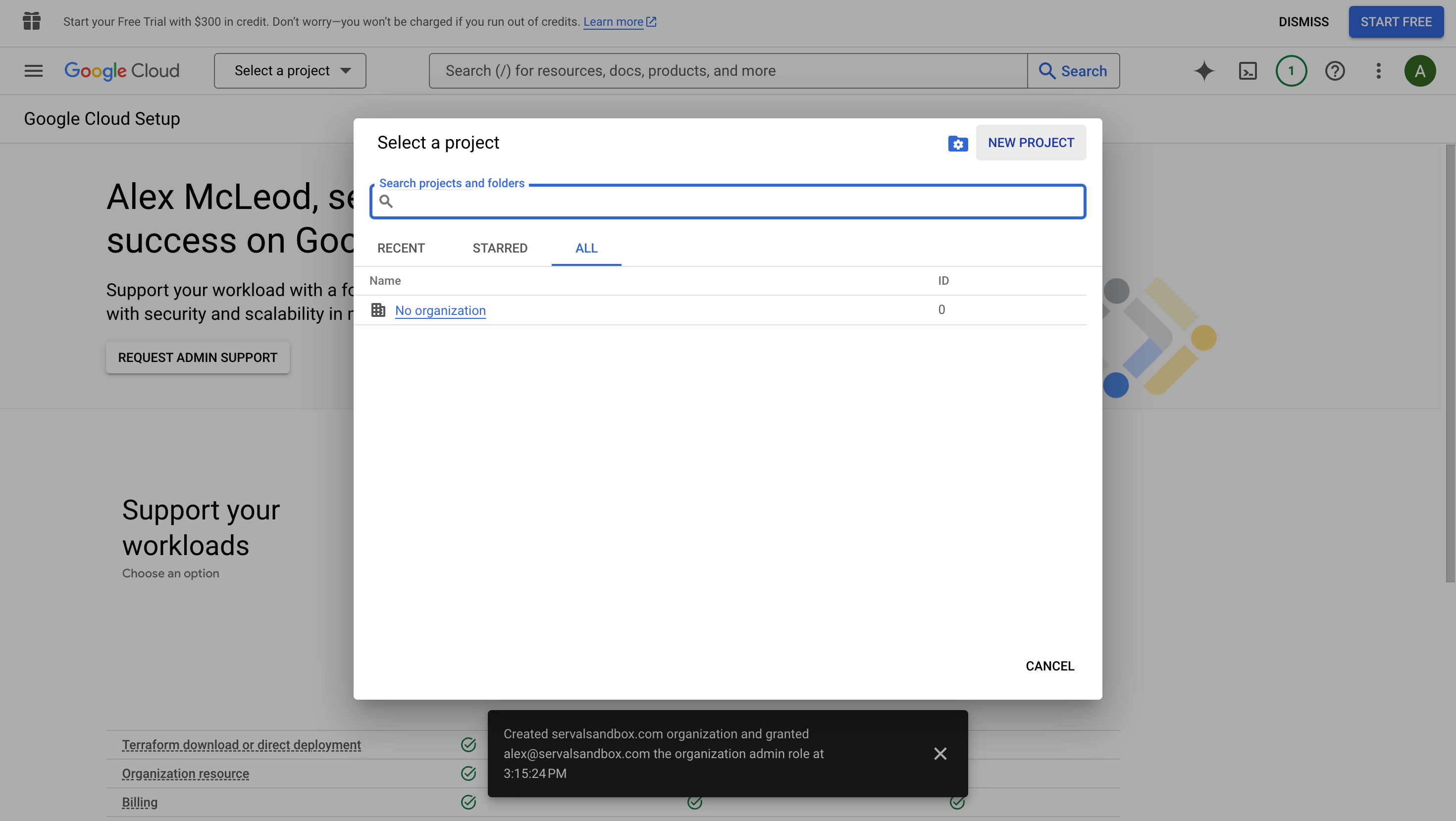This screenshot has height=821, width=1456.
Task: Click DISMISS on the free trial banner
Action: click(1303, 22)
